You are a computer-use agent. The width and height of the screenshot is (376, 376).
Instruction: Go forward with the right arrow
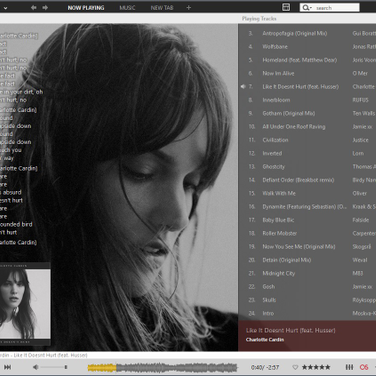coord(45,7)
